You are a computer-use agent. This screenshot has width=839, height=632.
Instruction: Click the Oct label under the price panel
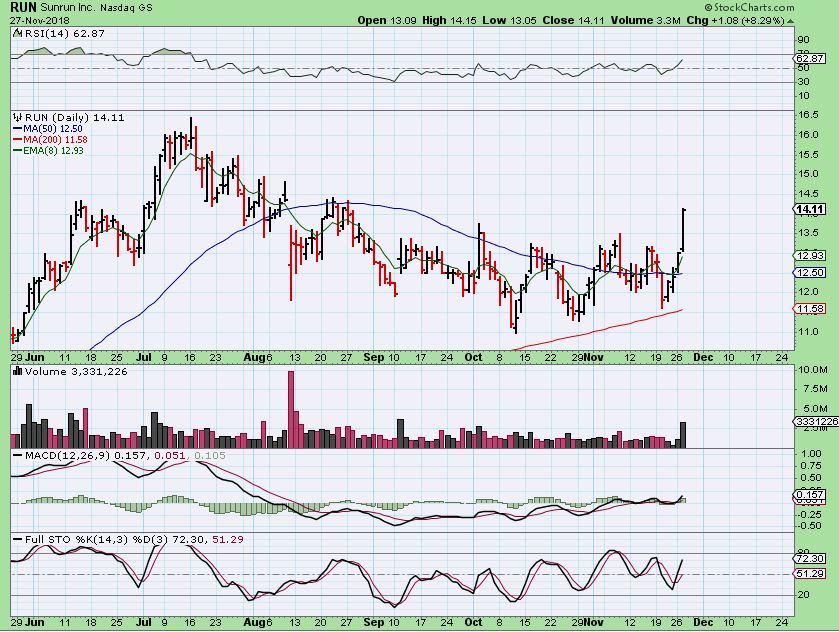[x=473, y=357]
